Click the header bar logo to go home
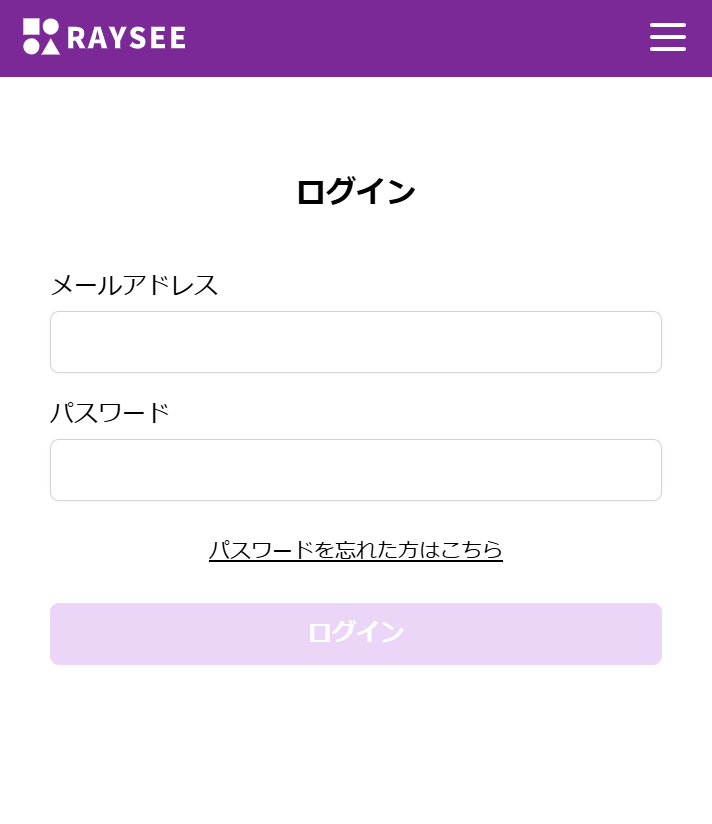This screenshot has width=712, height=824. coord(103,38)
